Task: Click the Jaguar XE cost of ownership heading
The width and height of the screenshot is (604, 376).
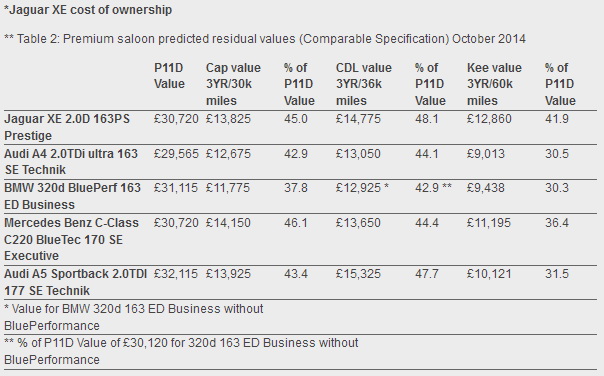Action: coord(88,10)
